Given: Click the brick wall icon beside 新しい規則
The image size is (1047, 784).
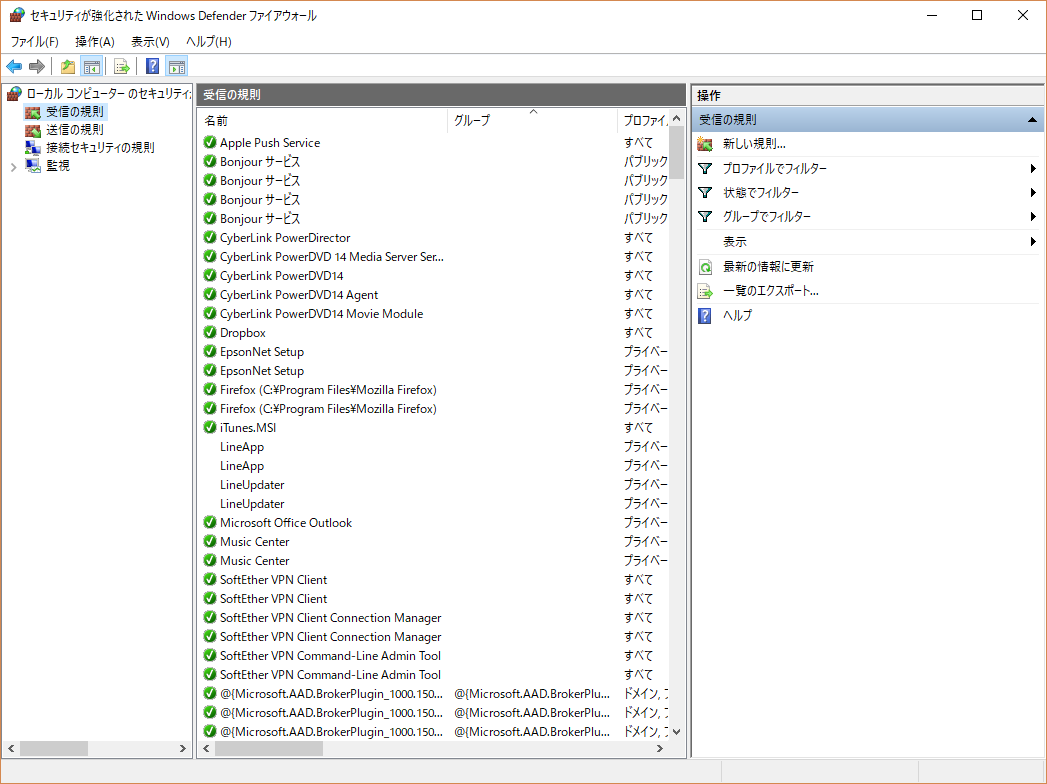Looking at the screenshot, I should click(x=705, y=144).
